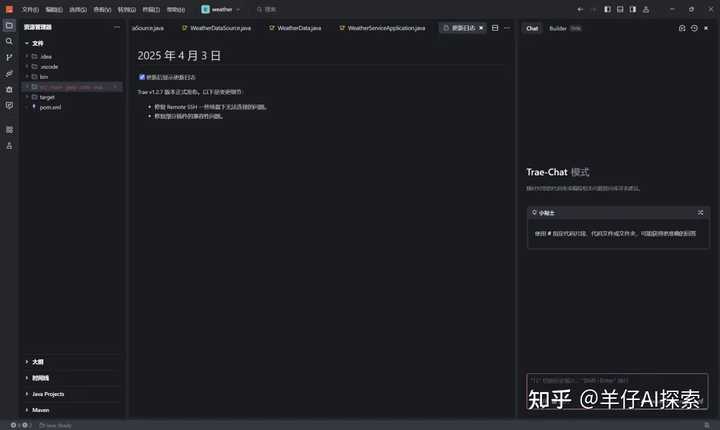Image resolution: width=720 pixels, height=430 pixels.
Task: Open the File menu
Action: click(x=30, y=9)
